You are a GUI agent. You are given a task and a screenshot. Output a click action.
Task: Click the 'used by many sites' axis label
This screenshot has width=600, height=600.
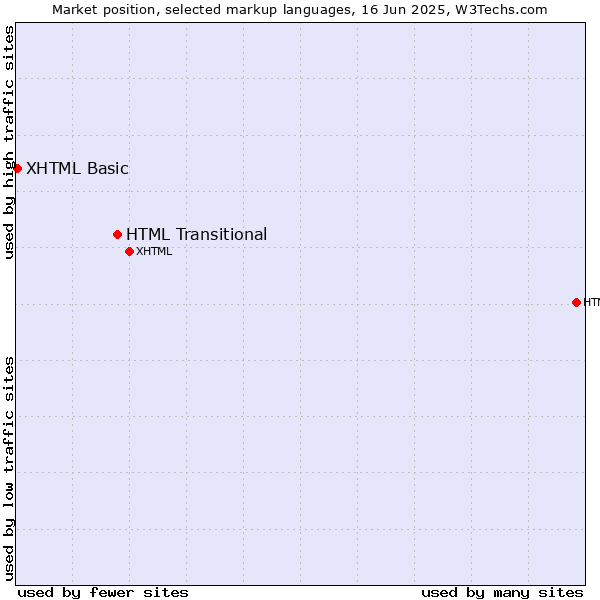[x=502, y=593]
